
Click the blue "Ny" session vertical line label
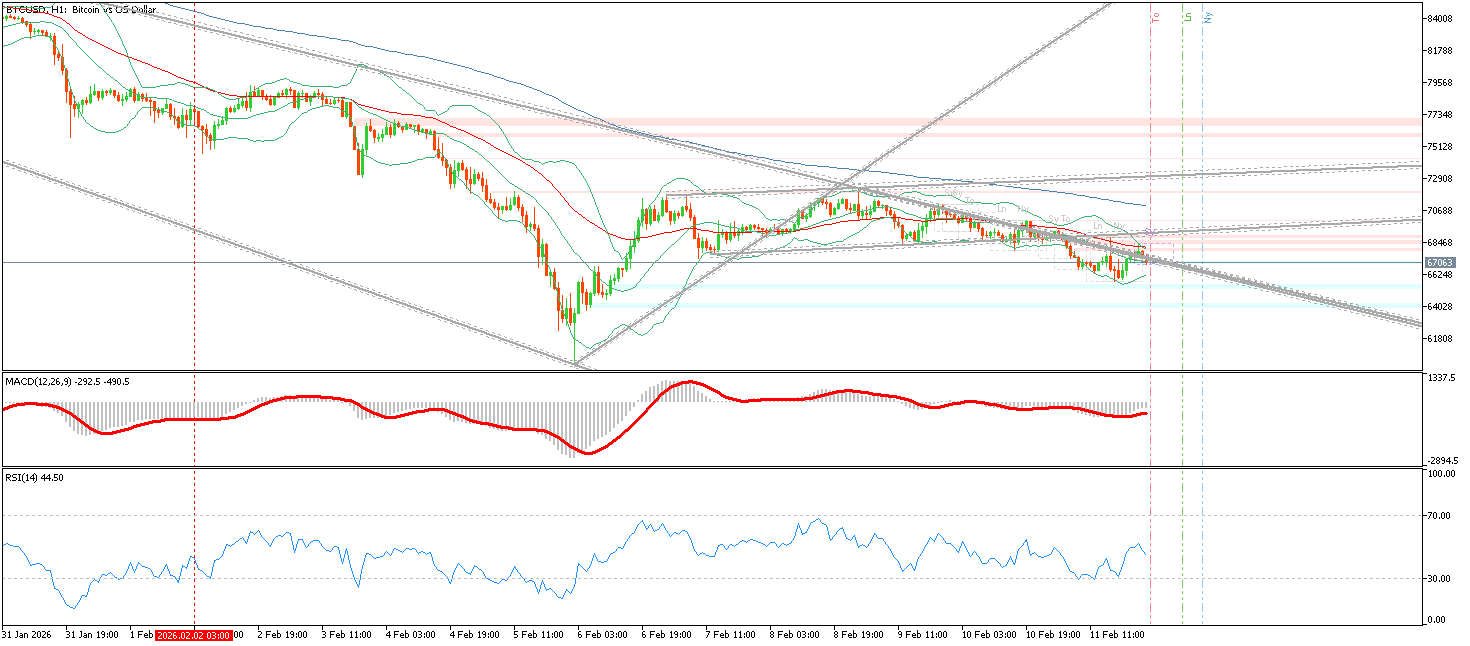pos(1208,17)
